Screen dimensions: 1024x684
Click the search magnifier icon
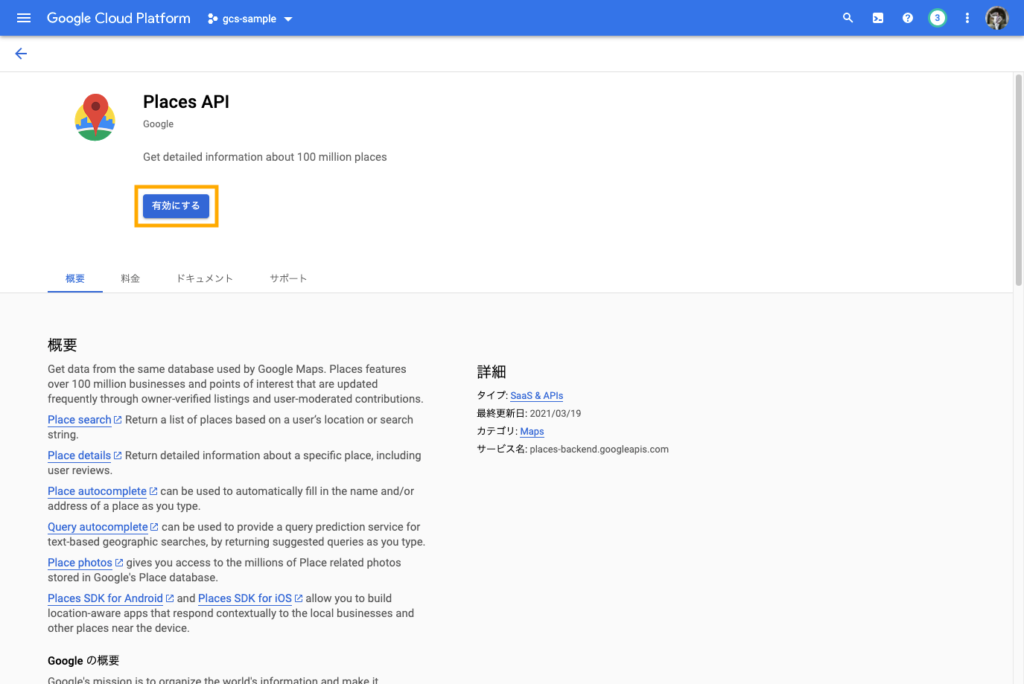pos(848,18)
